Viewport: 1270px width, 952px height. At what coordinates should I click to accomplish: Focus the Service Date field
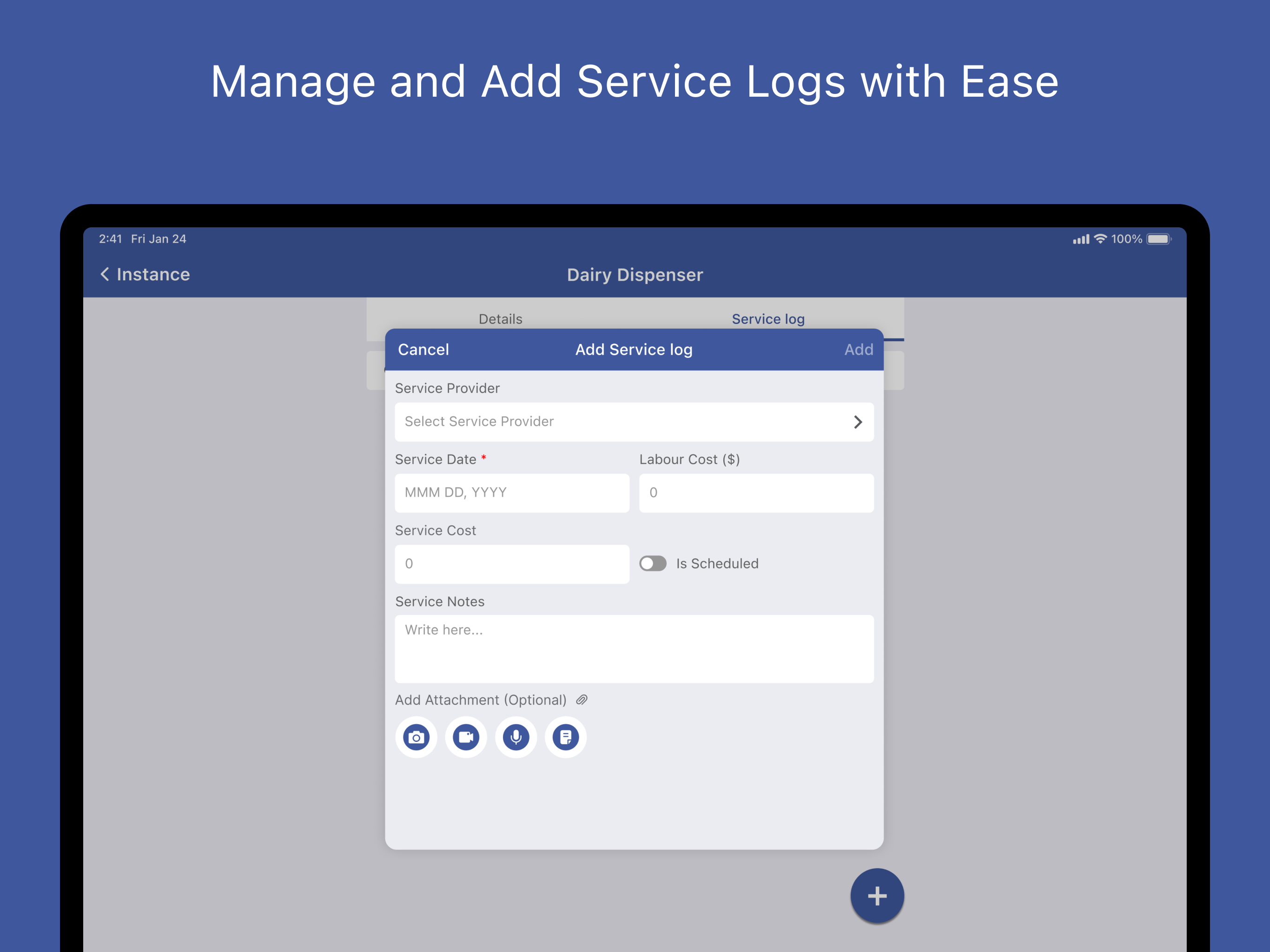pyautogui.click(x=511, y=493)
